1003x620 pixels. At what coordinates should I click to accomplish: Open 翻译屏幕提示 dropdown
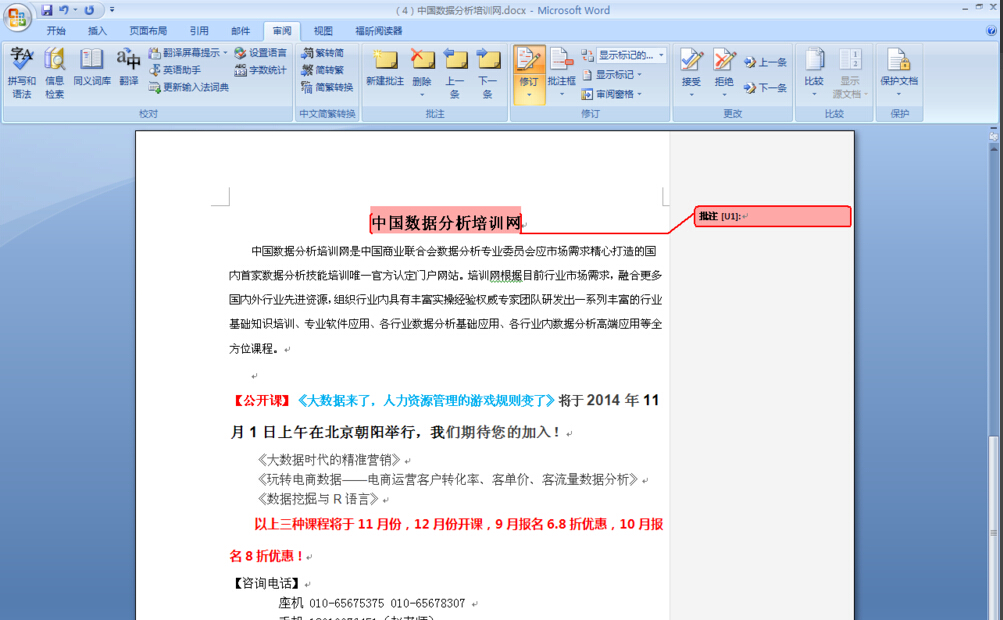pyautogui.click(x=188, y=52)
